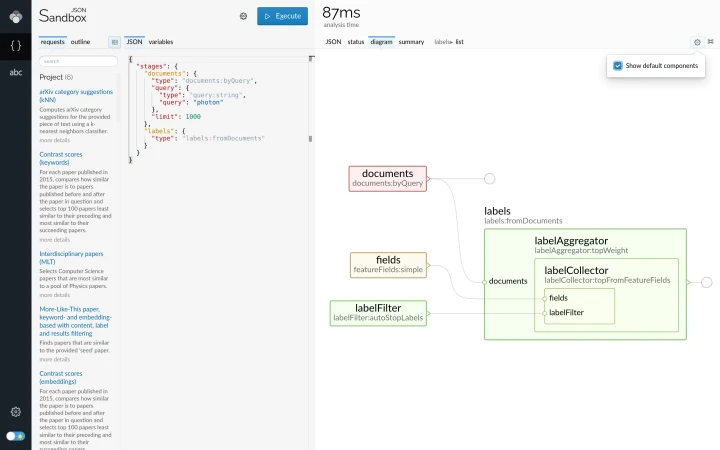The height and width of the screenshot is (450, 720).
Task: Run the request with Execute button
Action: pos(282,16)
